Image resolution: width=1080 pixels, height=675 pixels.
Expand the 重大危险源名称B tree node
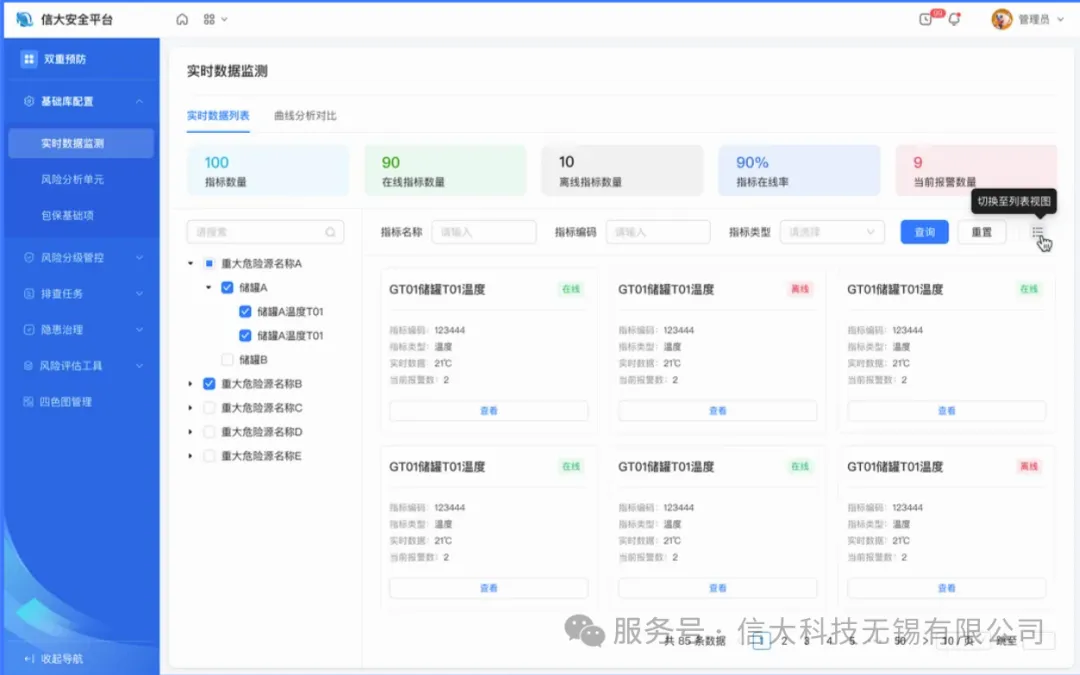[x=192, y=383]
